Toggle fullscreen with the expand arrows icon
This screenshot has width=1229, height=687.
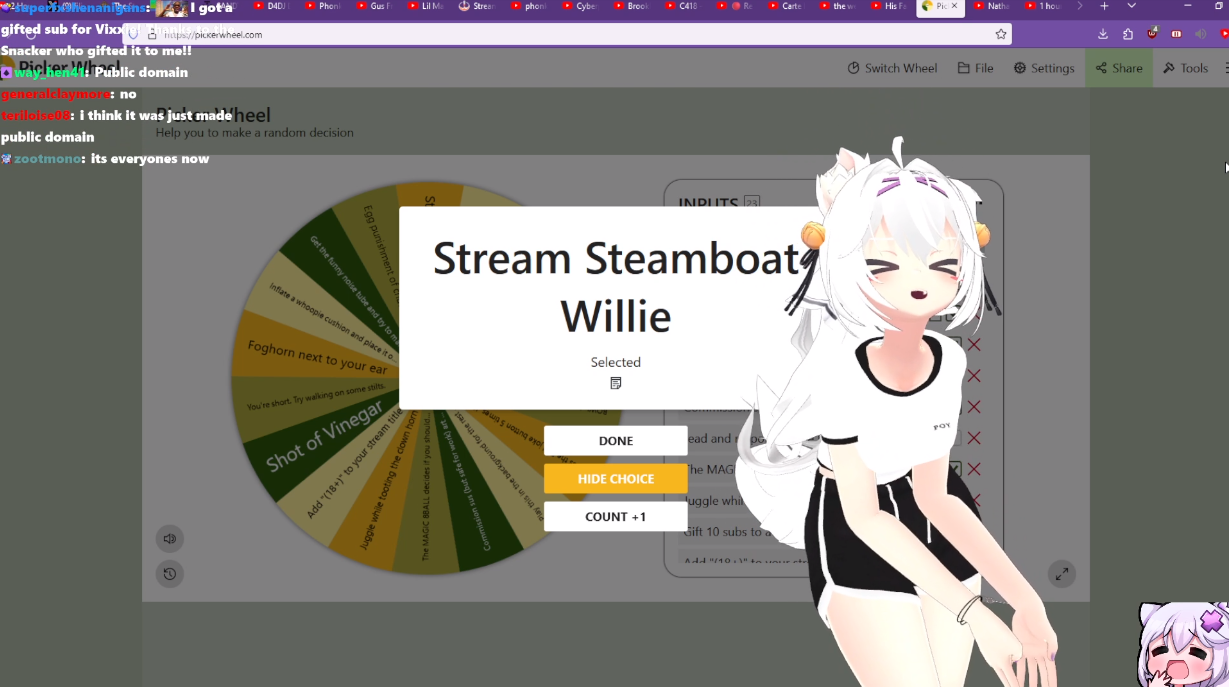point(1062,574)
